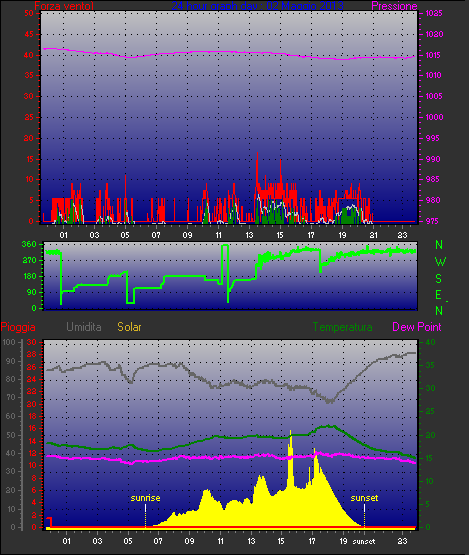Image resolution: width=469 pixels, height=555 pixels.
Task: Select the Umidita legend label
Action: point(84,327)
